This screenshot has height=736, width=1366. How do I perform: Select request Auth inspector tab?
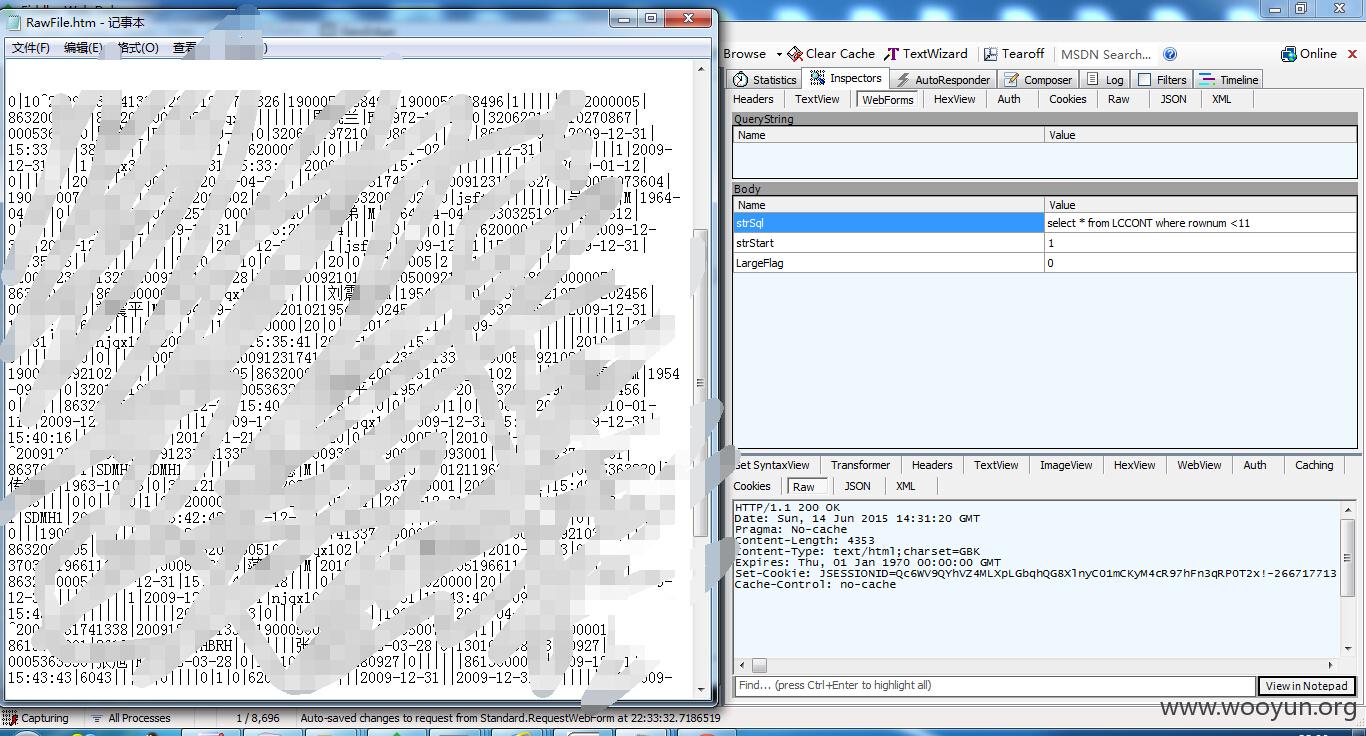click(1009, 99)
